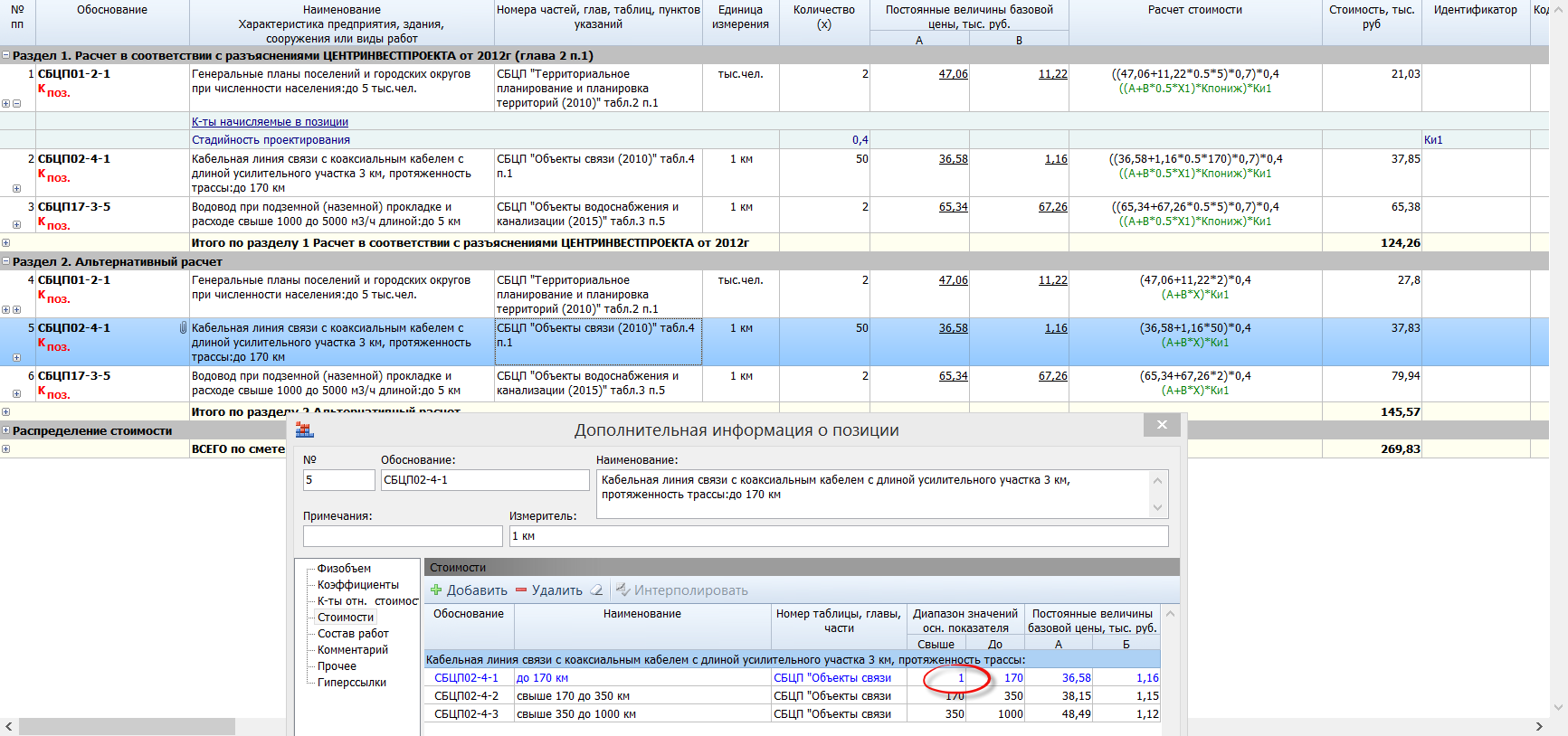
Task: Click the eraser icon in Стоимости toolbar
Action: (596, 590)
